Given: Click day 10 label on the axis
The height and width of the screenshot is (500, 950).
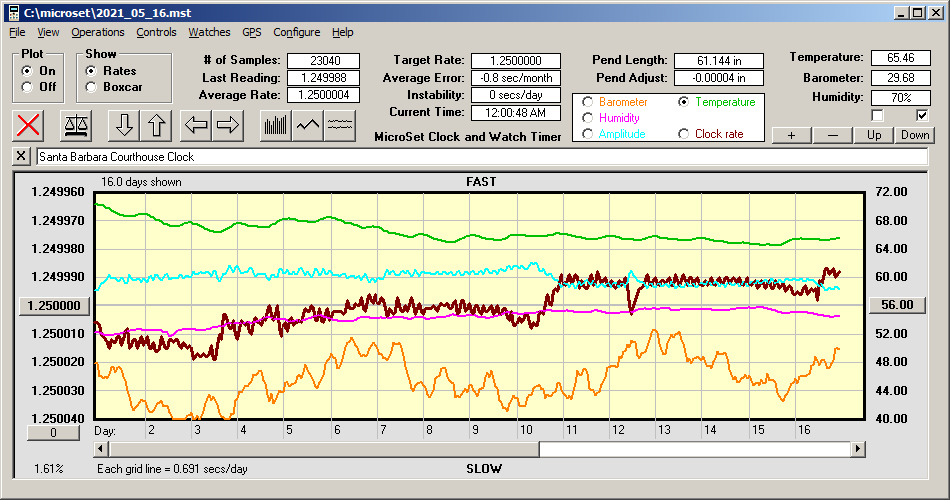Looking at the screenshot, I should click(526, 430).
